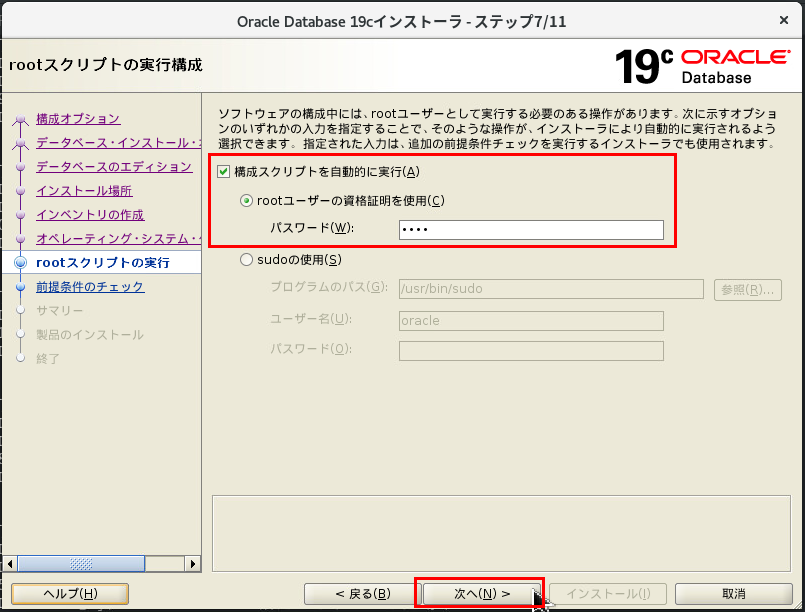Click the パスワード(W): label
805x612 pixels.
(x=312, y=227)
